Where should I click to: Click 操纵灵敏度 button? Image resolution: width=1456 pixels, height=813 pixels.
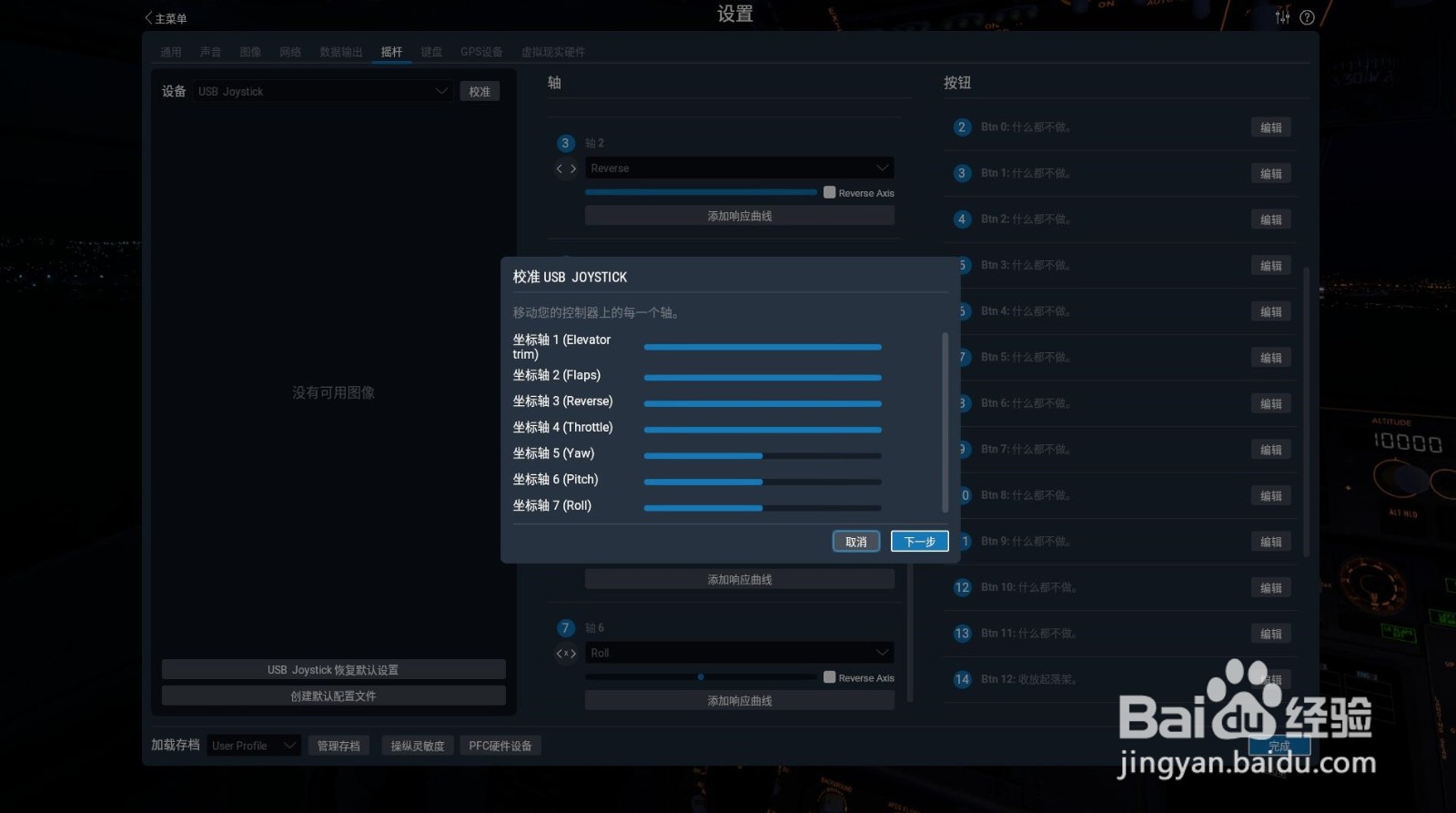click(418, 746)
